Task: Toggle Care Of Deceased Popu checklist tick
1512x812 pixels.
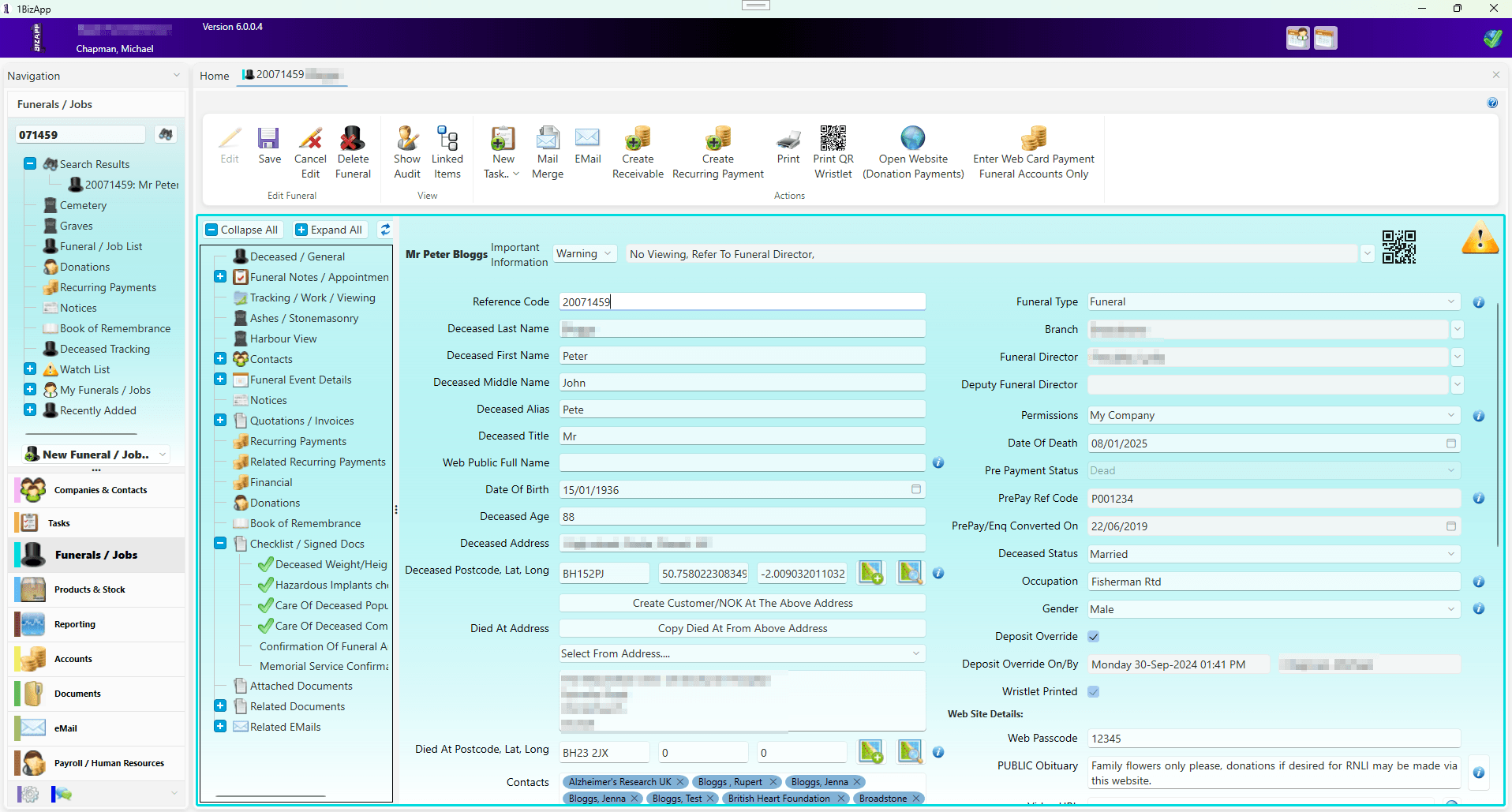Action: click(x=266, y=605)
